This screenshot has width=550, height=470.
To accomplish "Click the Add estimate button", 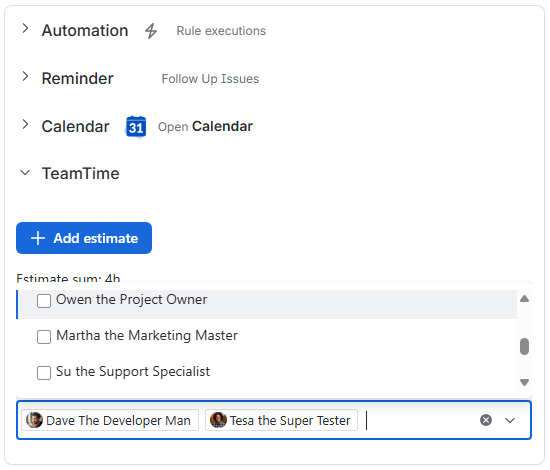I will tap(84, 238).
